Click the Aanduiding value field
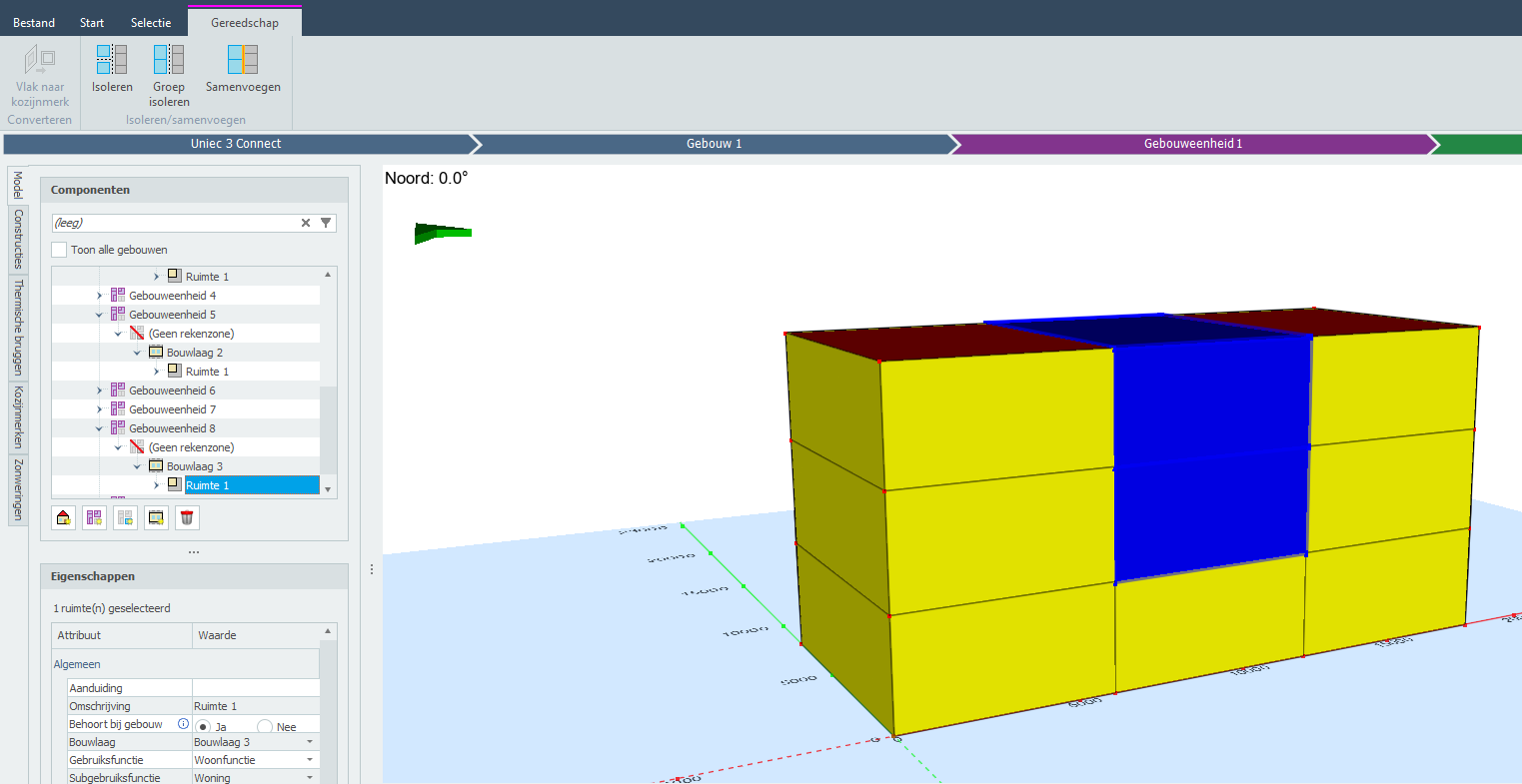 [x=256, y=688]
